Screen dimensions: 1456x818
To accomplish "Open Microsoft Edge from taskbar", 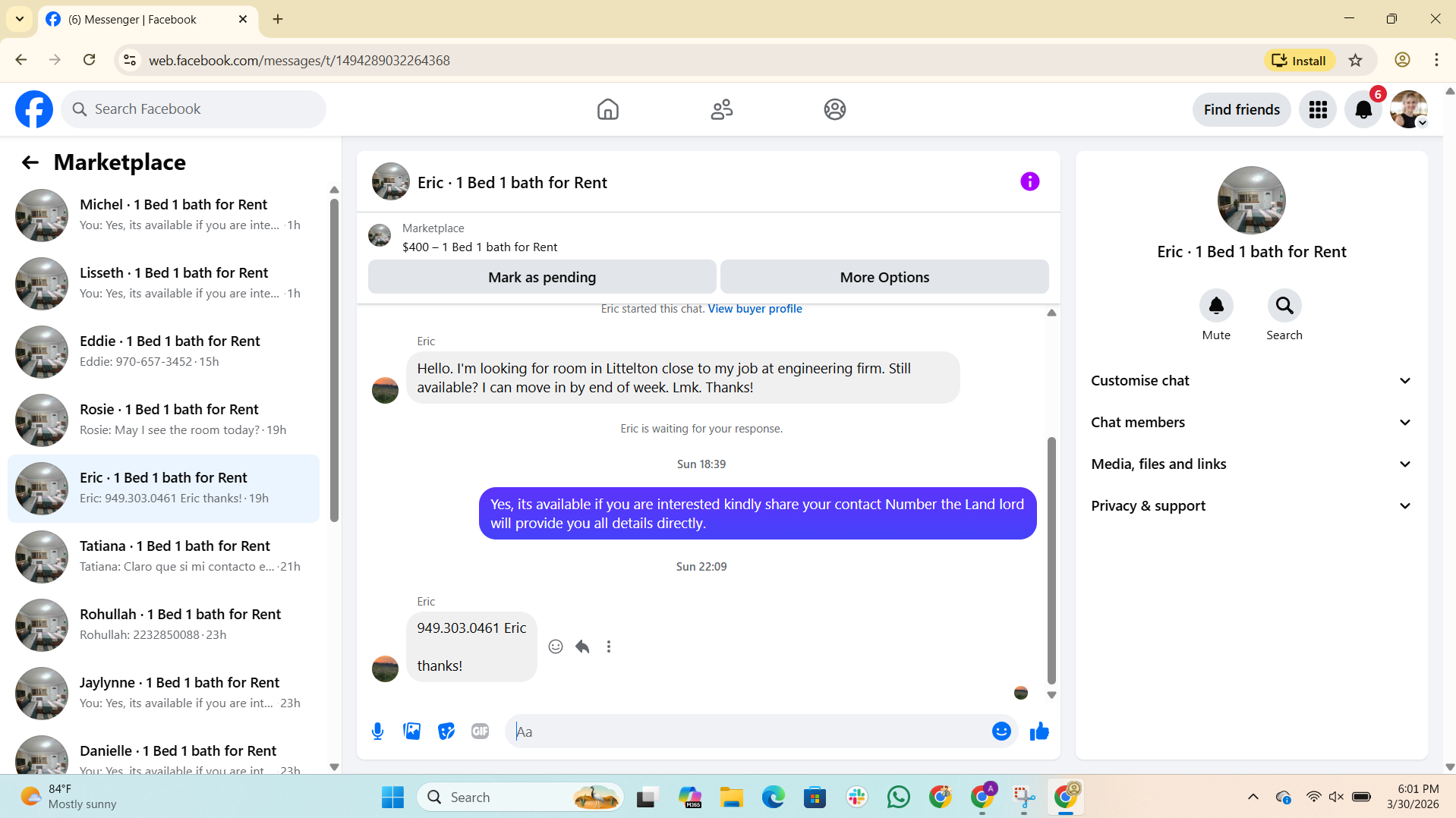I will tap(773, 798).
